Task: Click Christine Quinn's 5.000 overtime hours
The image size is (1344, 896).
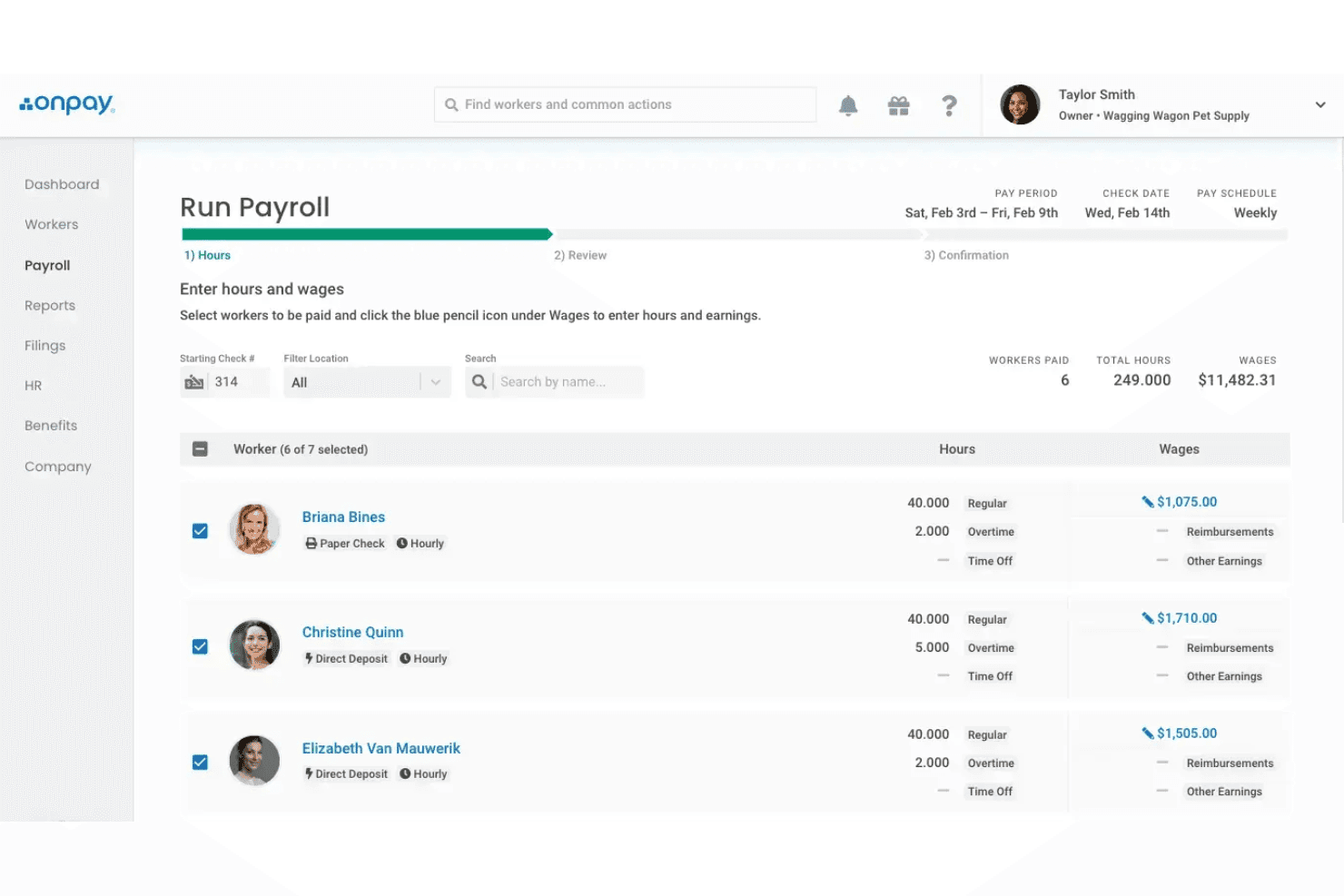Action: pyautogui.click(x=932, y=647)
